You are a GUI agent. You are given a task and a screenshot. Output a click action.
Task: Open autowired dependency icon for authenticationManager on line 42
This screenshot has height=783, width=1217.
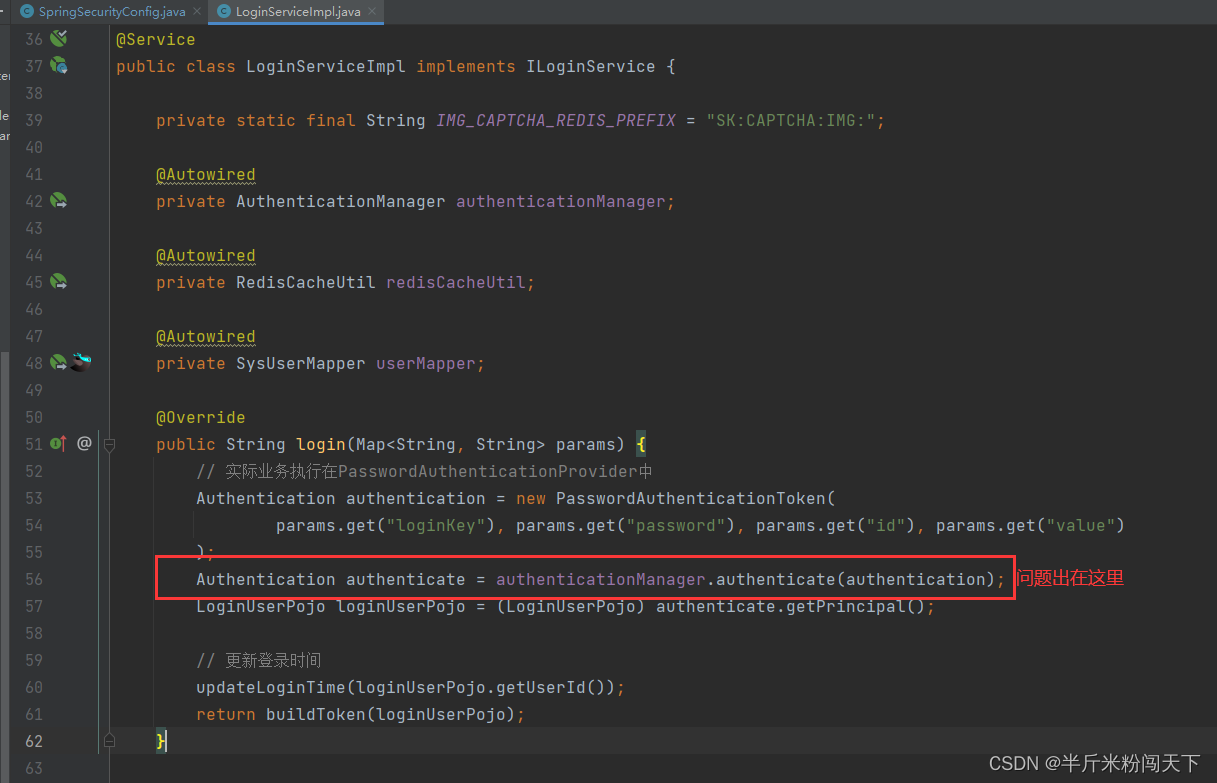59,201
